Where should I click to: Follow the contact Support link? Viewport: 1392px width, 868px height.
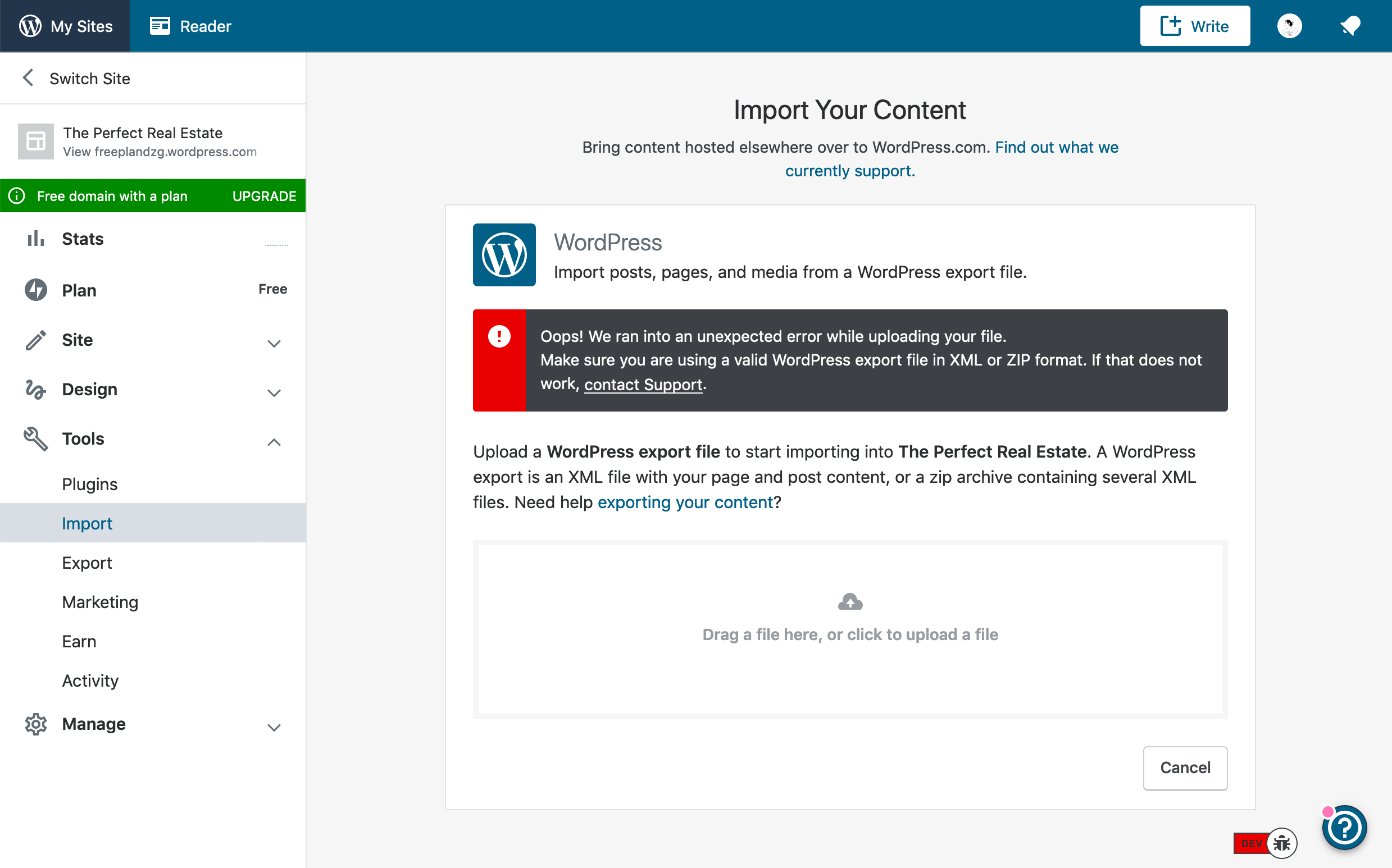[643, 384]
